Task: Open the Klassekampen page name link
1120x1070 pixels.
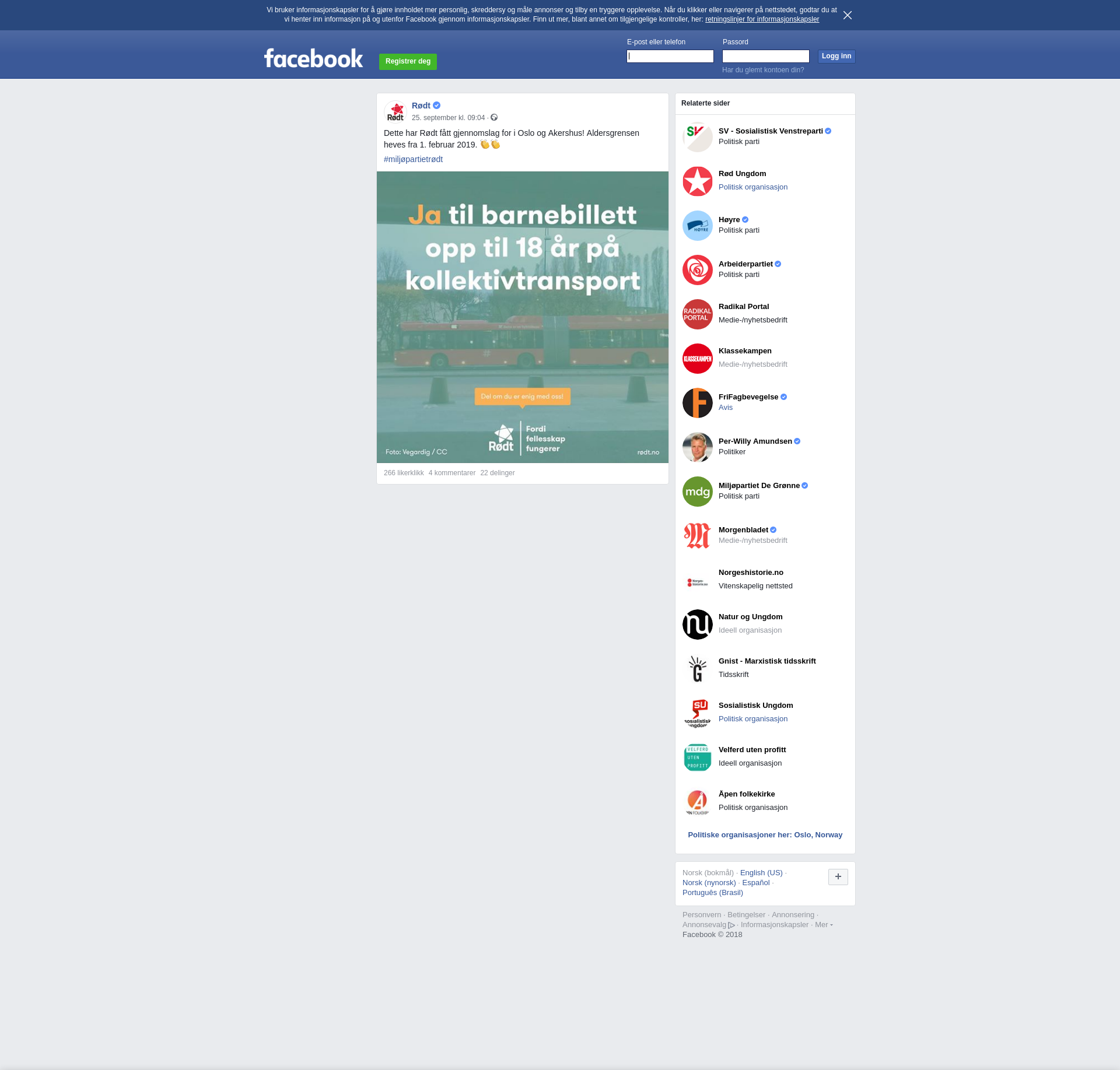Action: click(745, 351)
